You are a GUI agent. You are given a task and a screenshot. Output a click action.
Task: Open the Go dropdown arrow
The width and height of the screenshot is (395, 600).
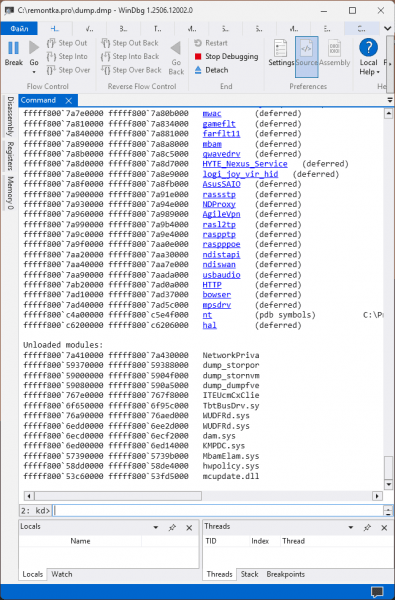pos(34,72)
